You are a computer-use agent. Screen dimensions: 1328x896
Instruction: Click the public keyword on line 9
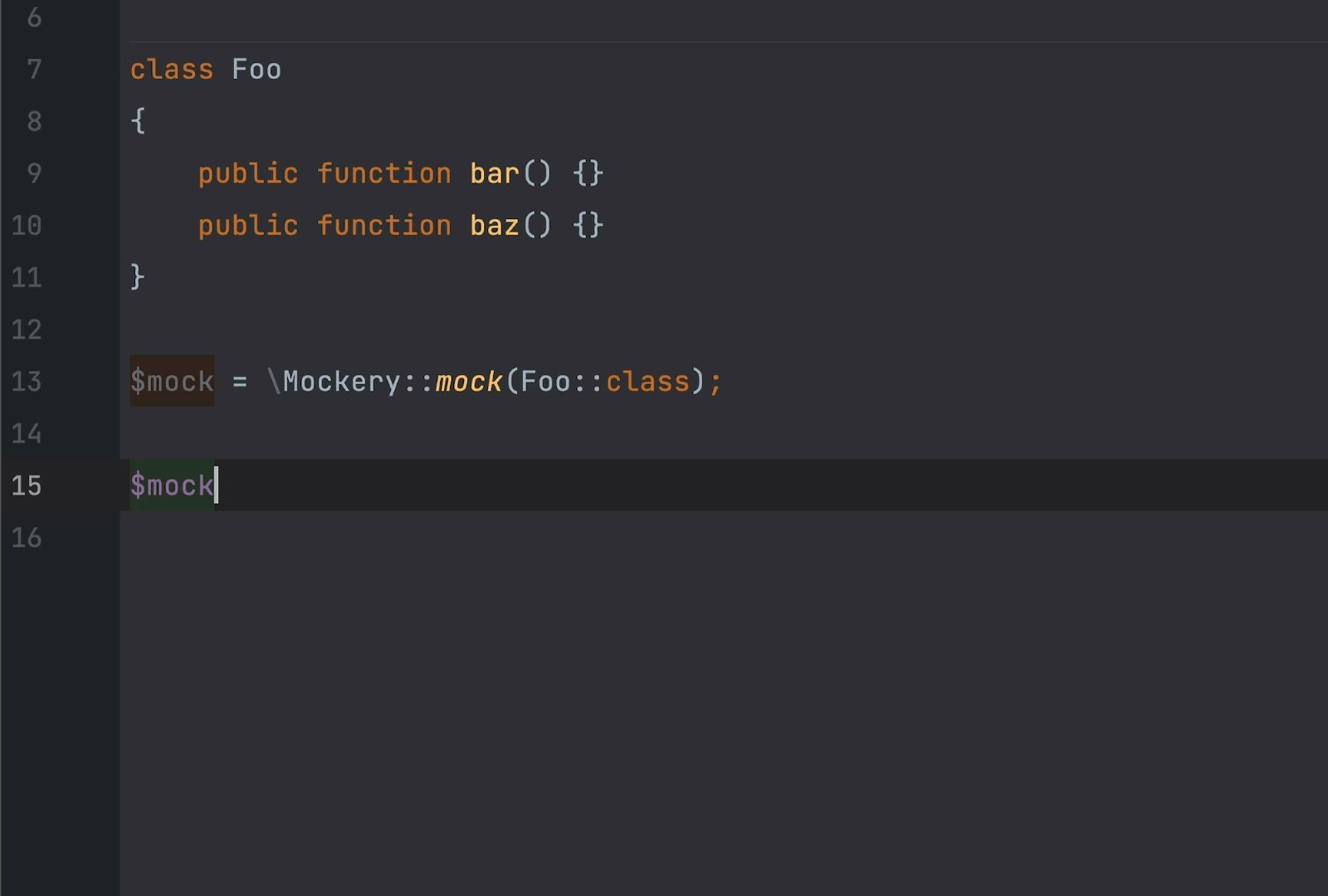point(247,173)
